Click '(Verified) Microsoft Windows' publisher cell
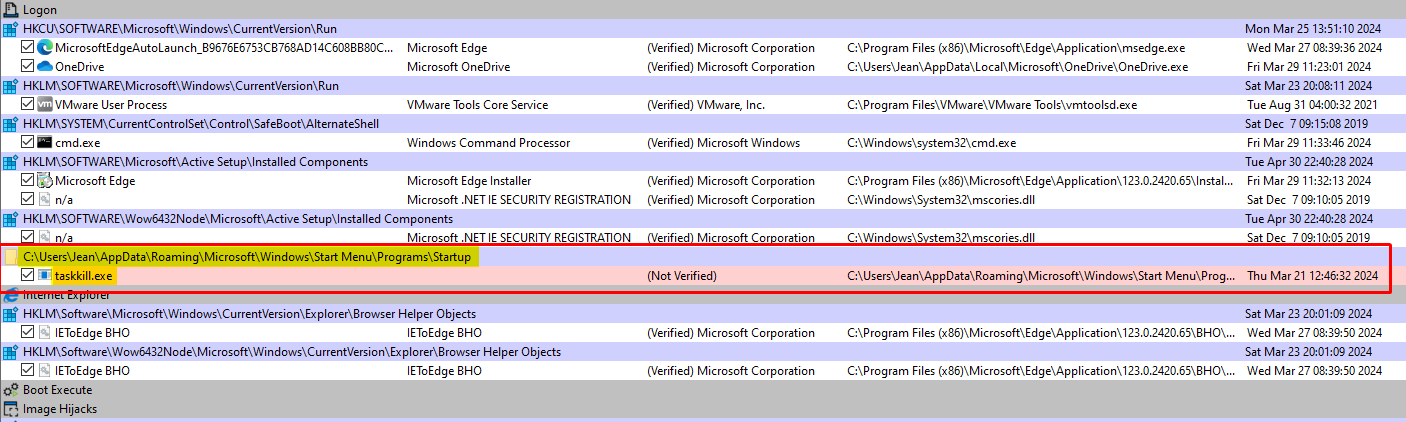This screenshot has height=422, width=1406. (723, 142)
